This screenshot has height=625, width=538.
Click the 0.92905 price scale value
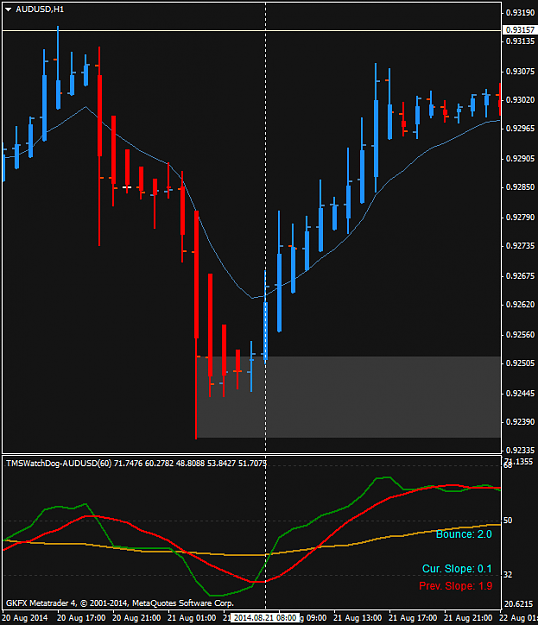click(x=520, y=159)
